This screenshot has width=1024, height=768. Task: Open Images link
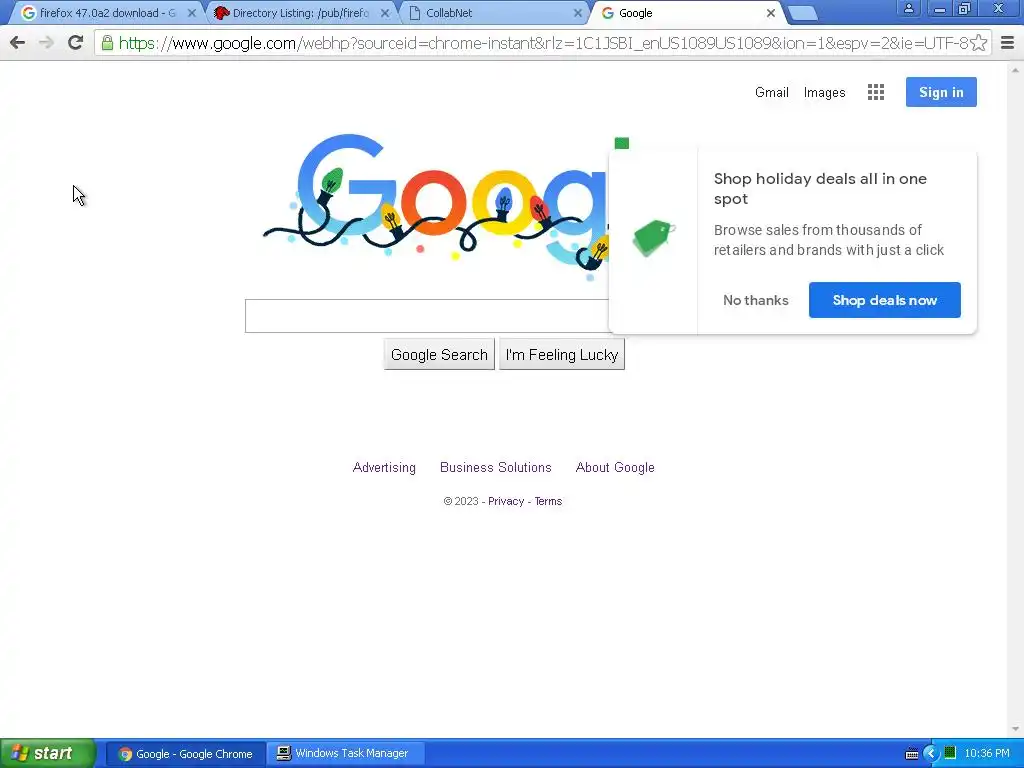pos(824,93)
